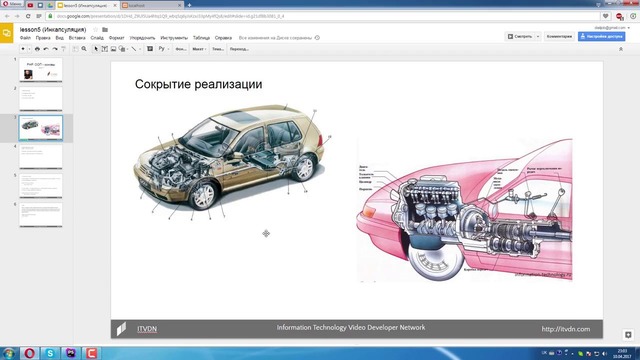Expand the new slide layout dropdown arrow
The height and width of the screenshot is (360, 640).
(29, 49)
